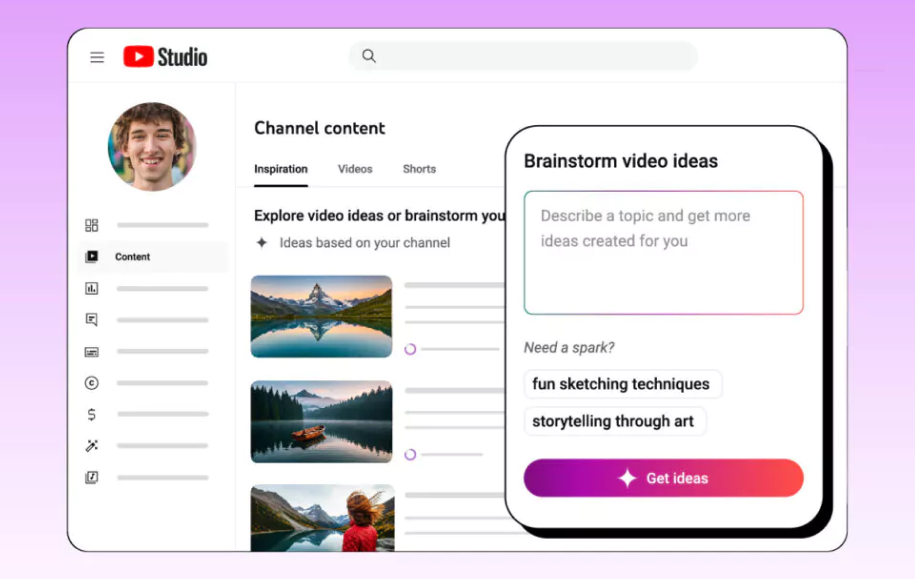Open the Customization magic wand icon
The image size is (915, 579).
click(x=92, y=446)
